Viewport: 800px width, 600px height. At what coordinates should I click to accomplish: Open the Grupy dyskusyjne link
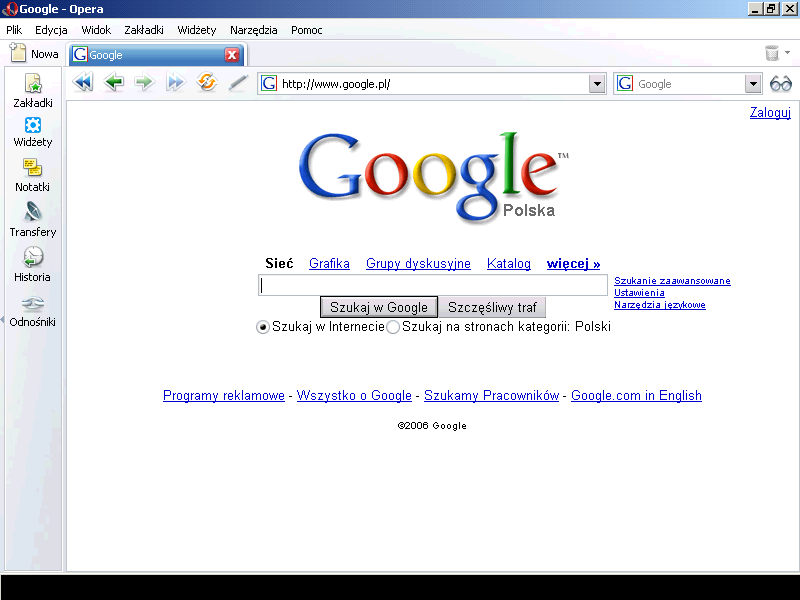coord(418,263)
